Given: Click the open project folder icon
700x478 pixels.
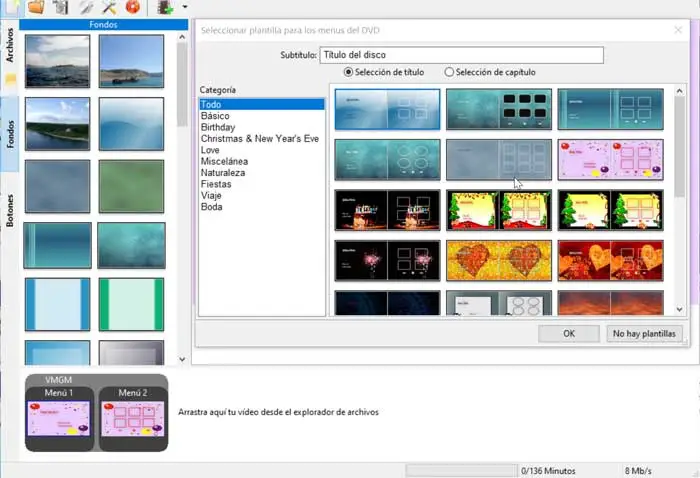Looking at the screenshot, I should [36, 7].
